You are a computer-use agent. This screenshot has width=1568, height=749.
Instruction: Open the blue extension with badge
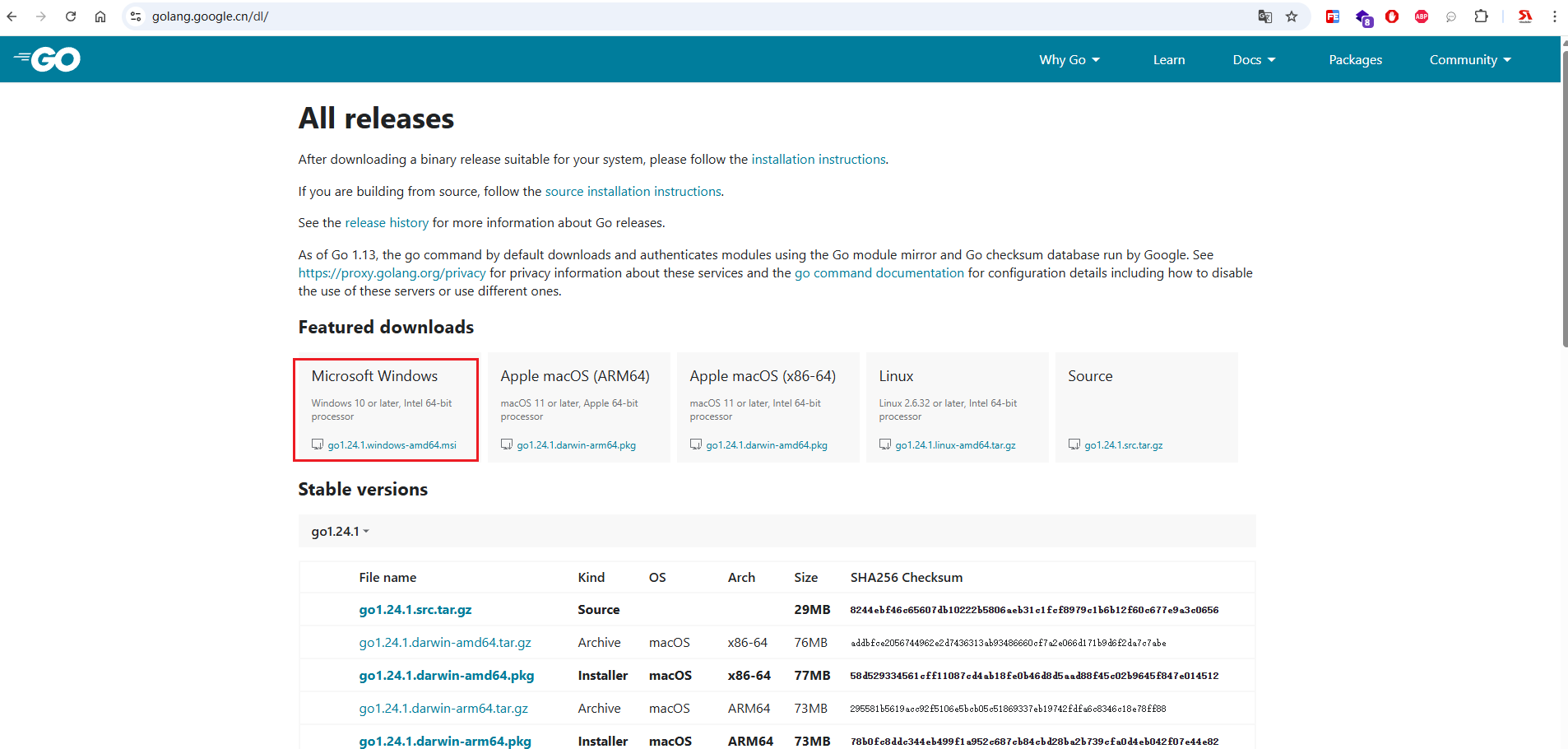tap(1363, 17)
